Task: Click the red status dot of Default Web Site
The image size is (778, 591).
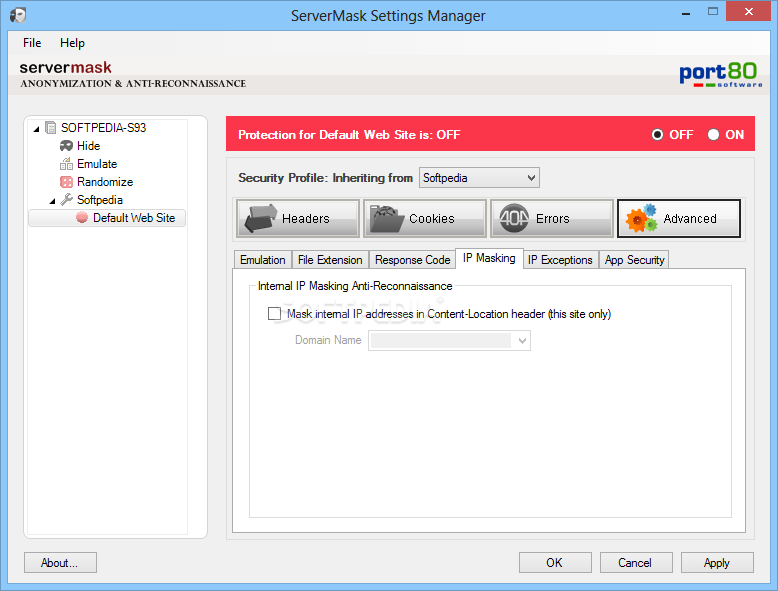Action: pos(82,218)
